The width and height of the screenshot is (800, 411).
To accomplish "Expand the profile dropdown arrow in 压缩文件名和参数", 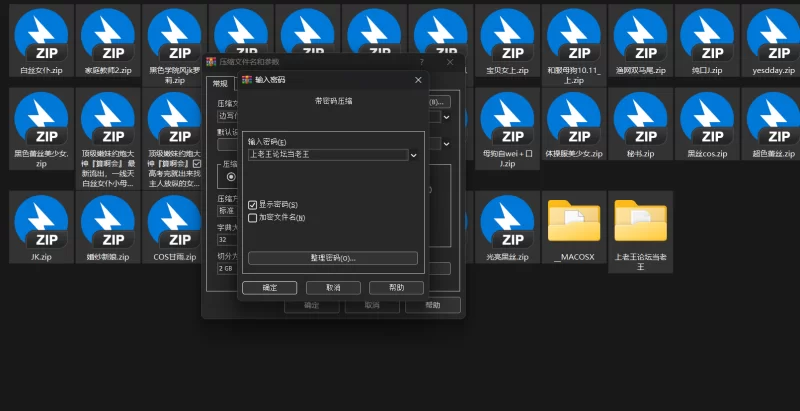I will [x=446, y=144].
